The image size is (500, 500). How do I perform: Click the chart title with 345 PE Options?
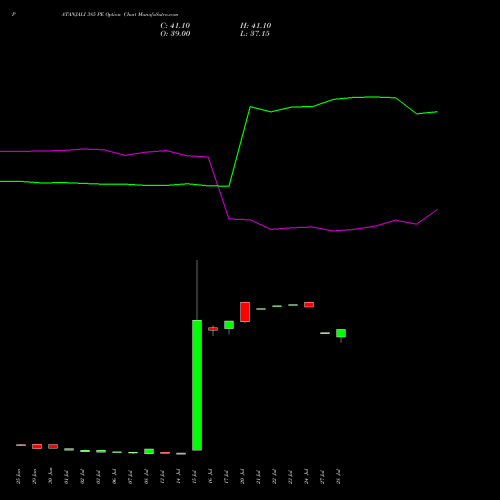pos(120,15)
